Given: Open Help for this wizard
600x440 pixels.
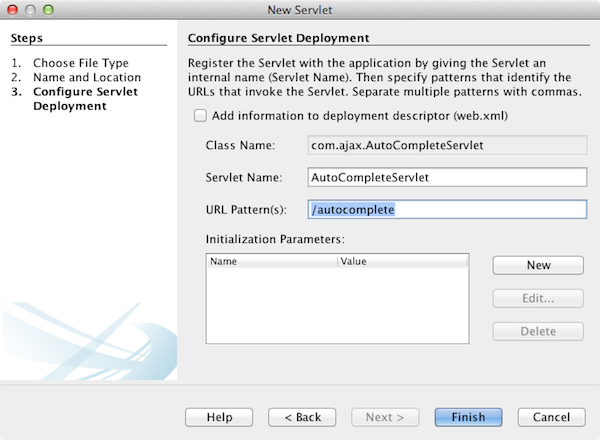Looking at the screenshot, I should click(x=220, y=417).
